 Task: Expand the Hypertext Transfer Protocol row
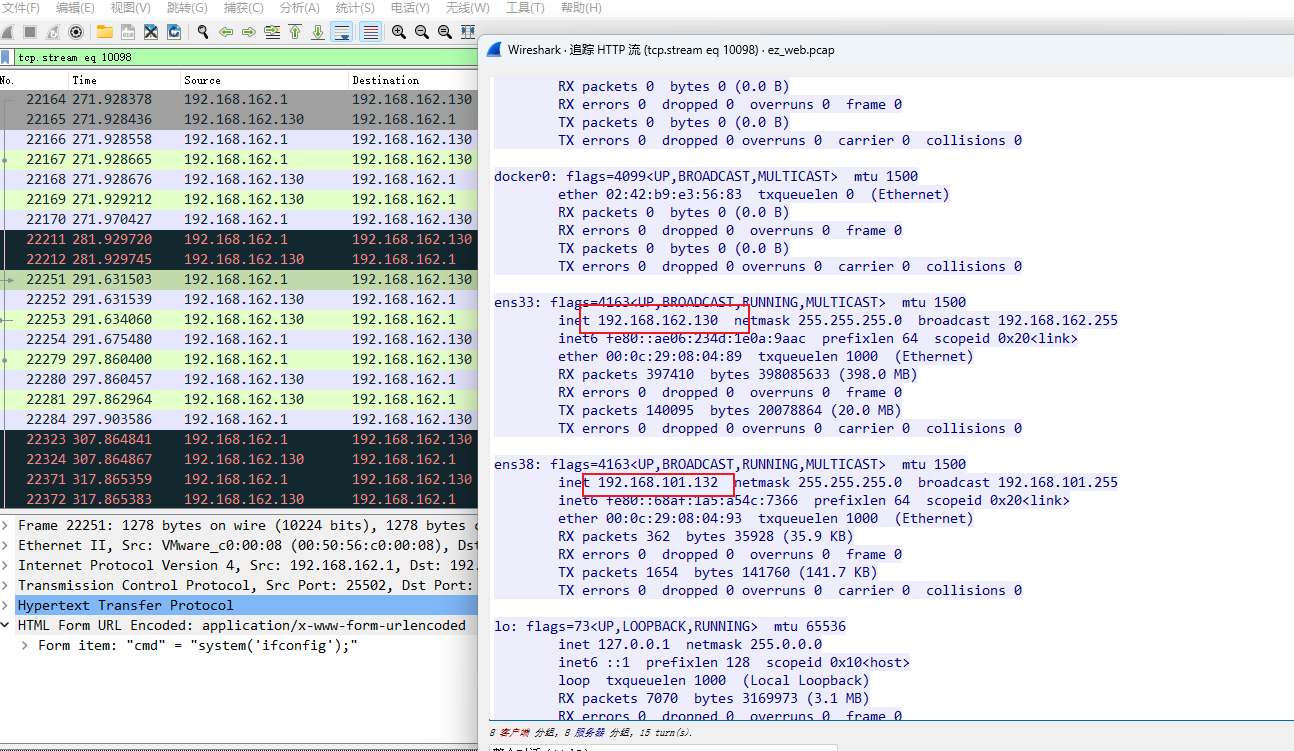point(6,605)
